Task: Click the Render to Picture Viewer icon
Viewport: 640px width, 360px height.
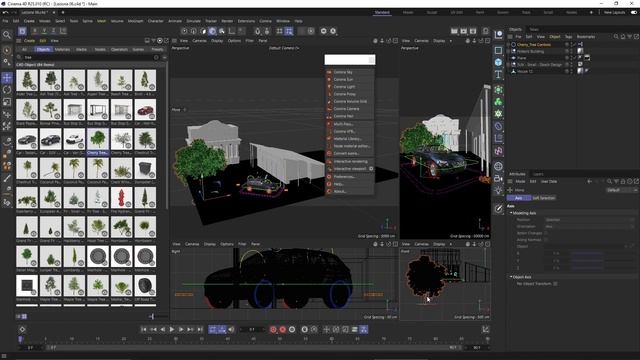Action: (464, 31)
